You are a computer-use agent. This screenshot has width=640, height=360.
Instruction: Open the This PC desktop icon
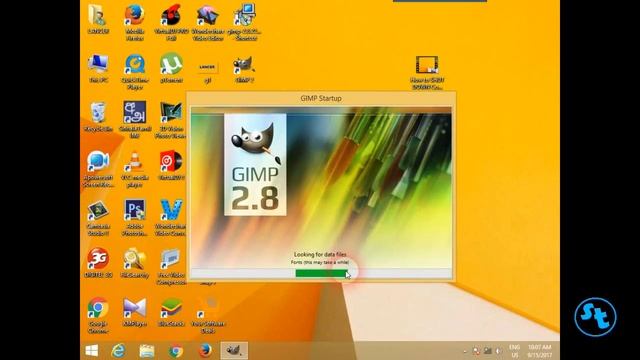tap(98, 69)
